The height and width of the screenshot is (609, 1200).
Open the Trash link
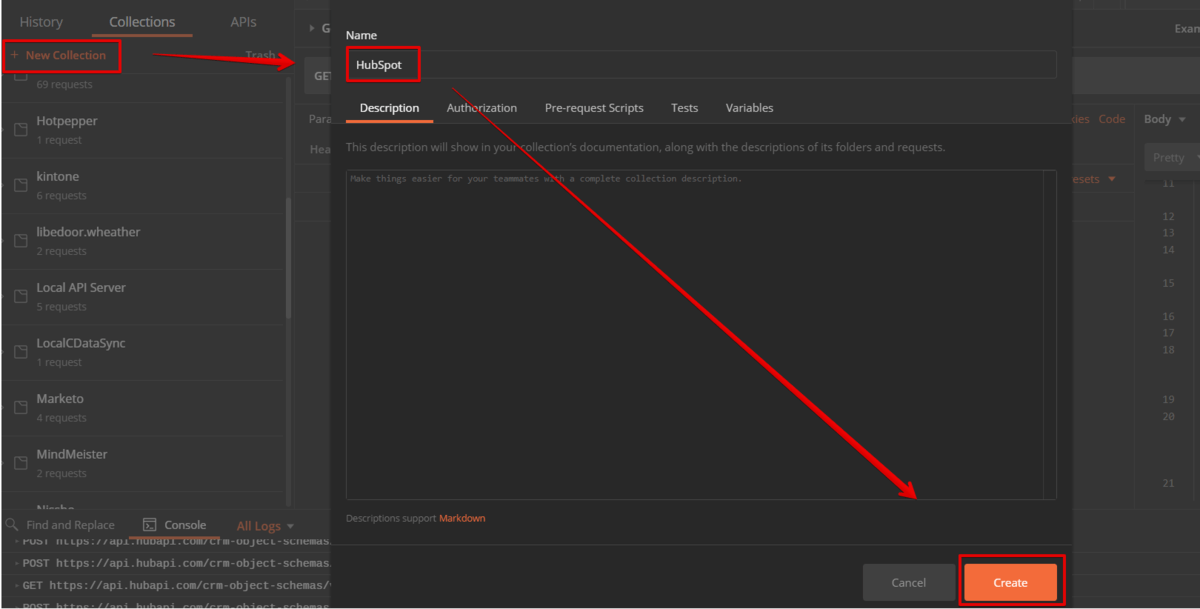tap(260, 56)
